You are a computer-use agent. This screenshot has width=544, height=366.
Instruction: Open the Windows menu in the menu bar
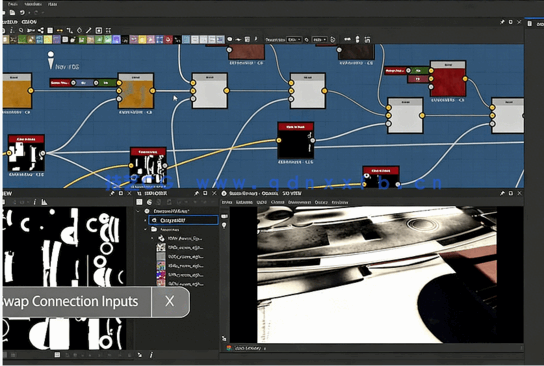point(33,4)
